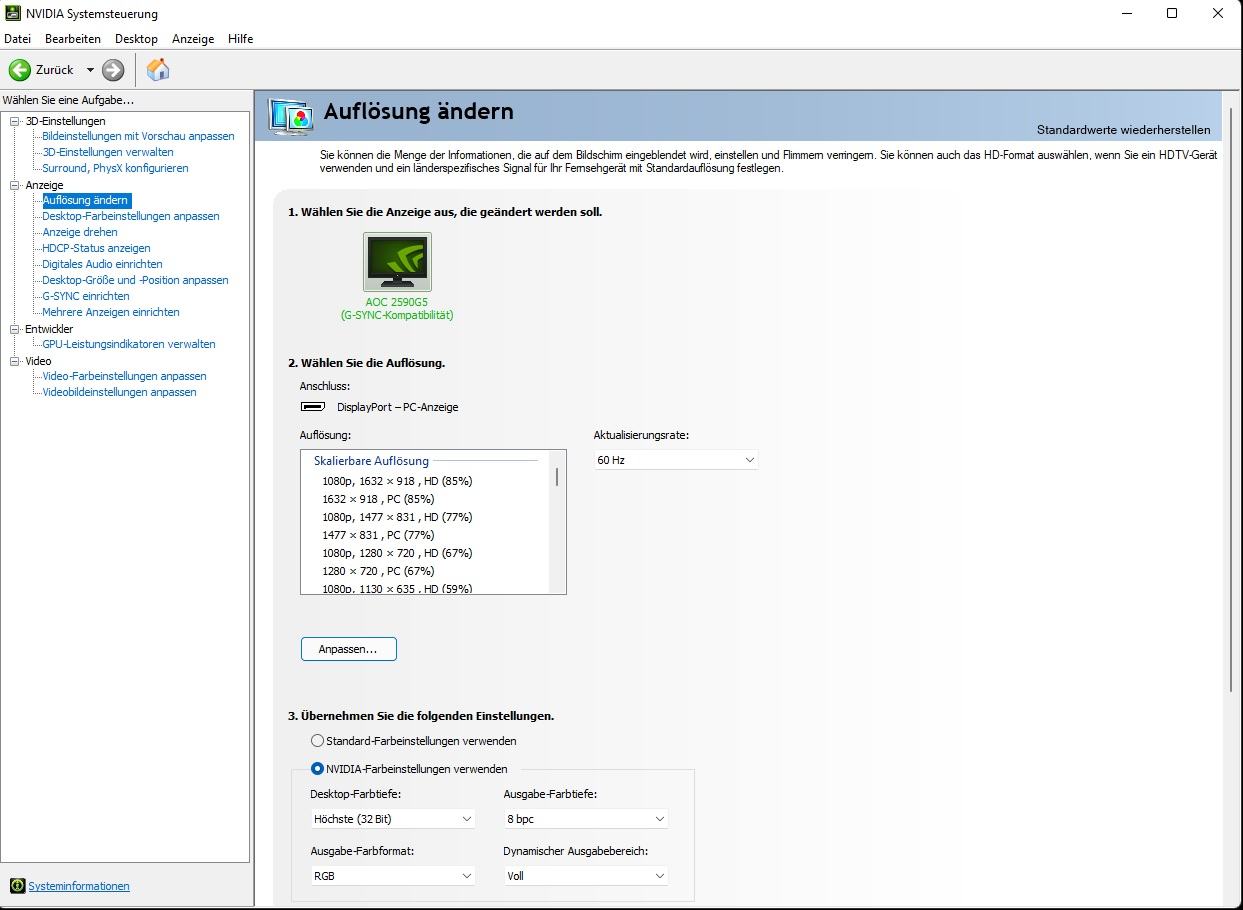The height and width of the screenshot is (910, 1243).
Task: Open the Desktop menu
Action: coord(136,39)
